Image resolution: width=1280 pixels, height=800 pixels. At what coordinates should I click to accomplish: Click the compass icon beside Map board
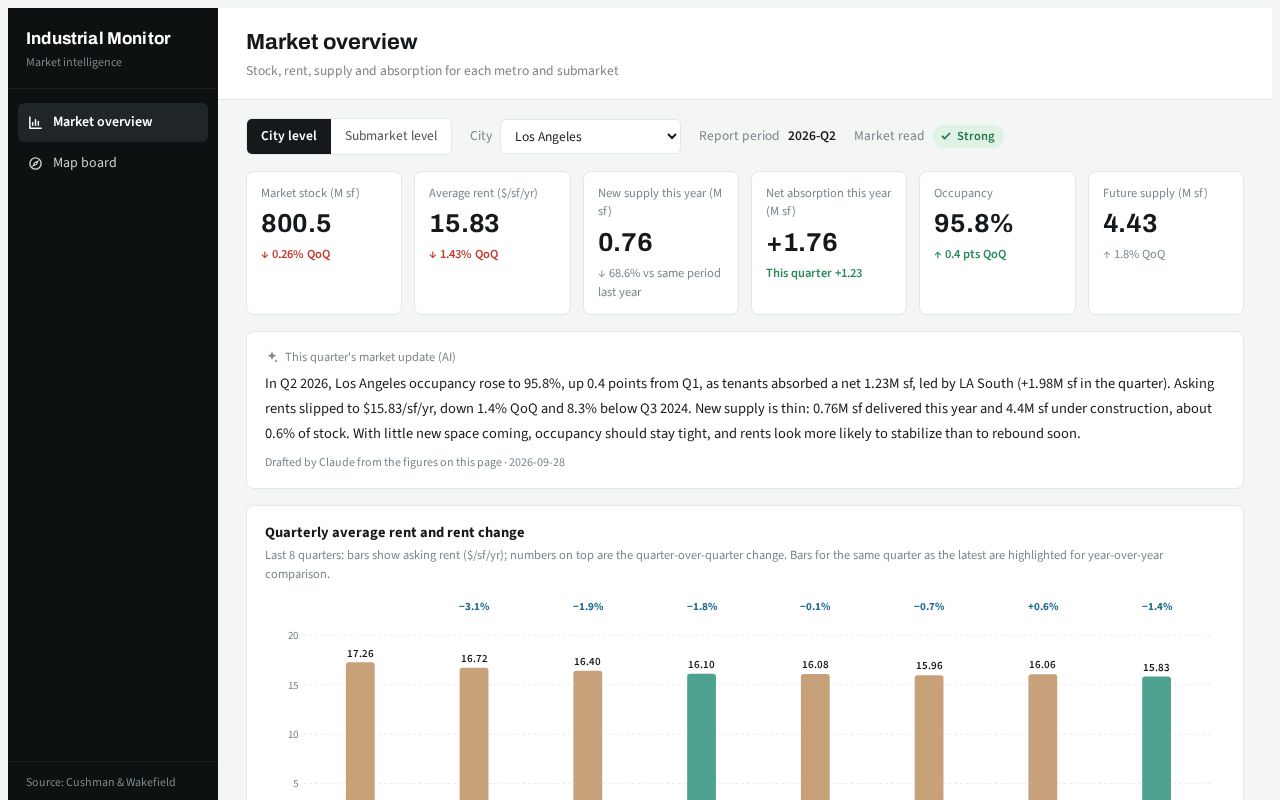[x=35, y=163]
